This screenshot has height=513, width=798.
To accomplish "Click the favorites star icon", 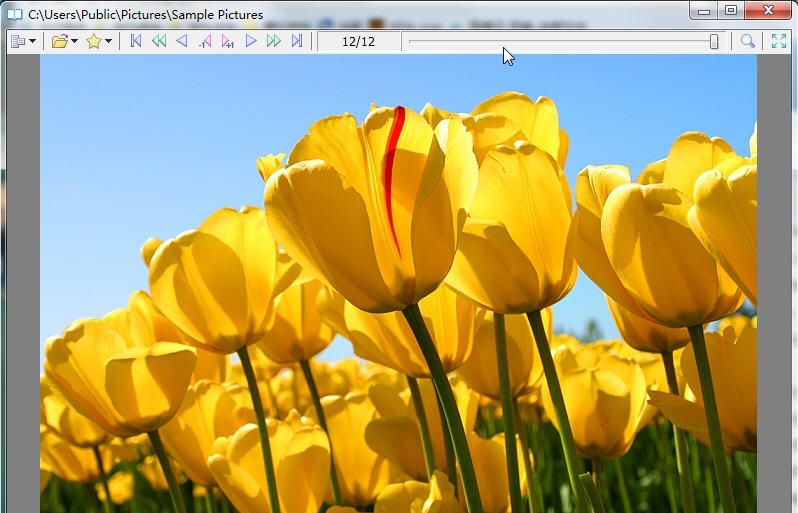I will [x=93, y=41].
